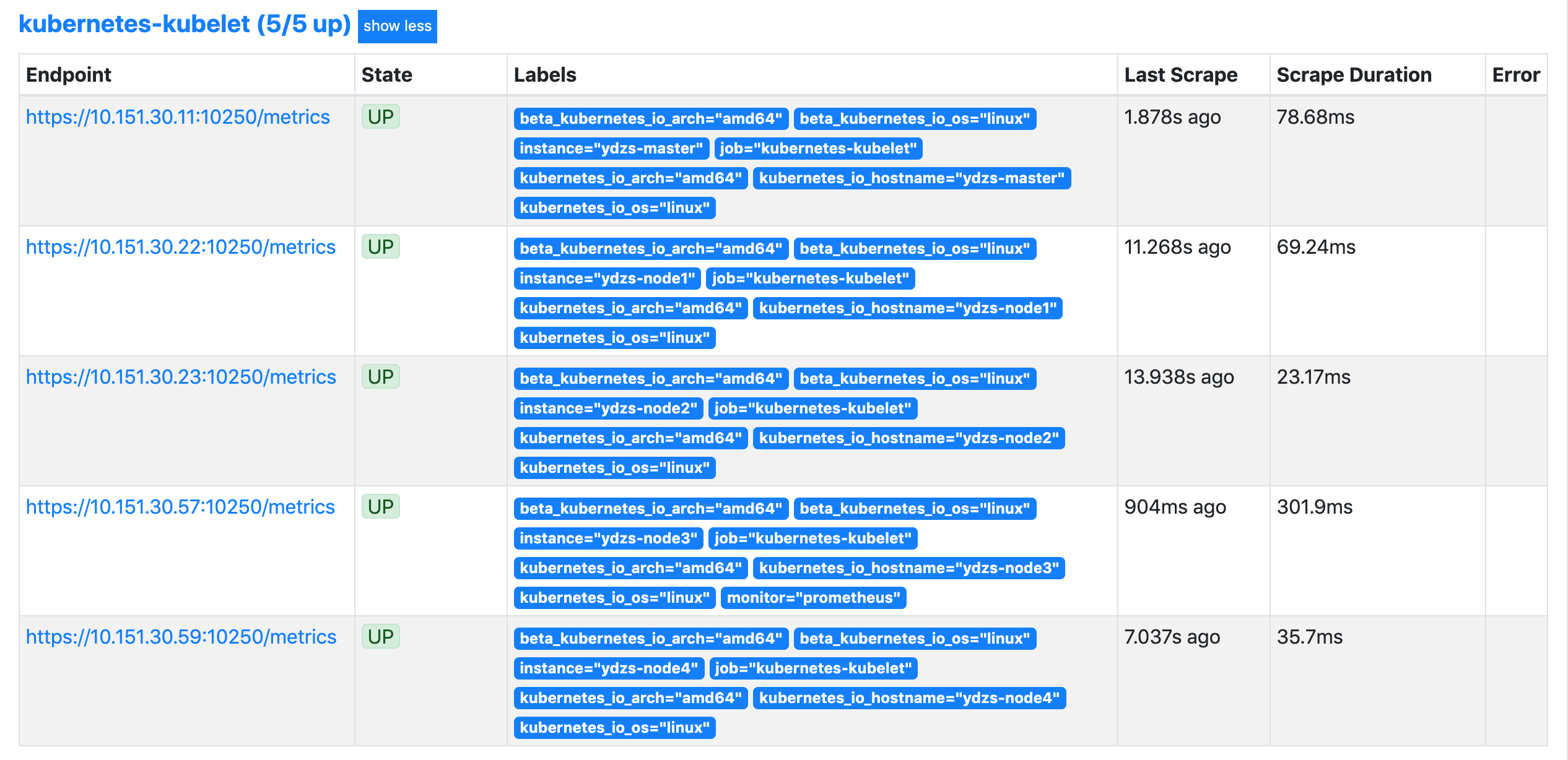Click the monitor="prometheus" label badge
This screenshot has height=760, width=1568.
click(813, 598)
